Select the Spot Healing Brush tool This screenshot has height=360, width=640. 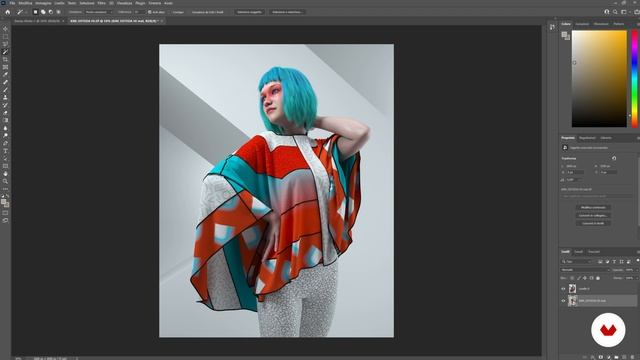5,82
